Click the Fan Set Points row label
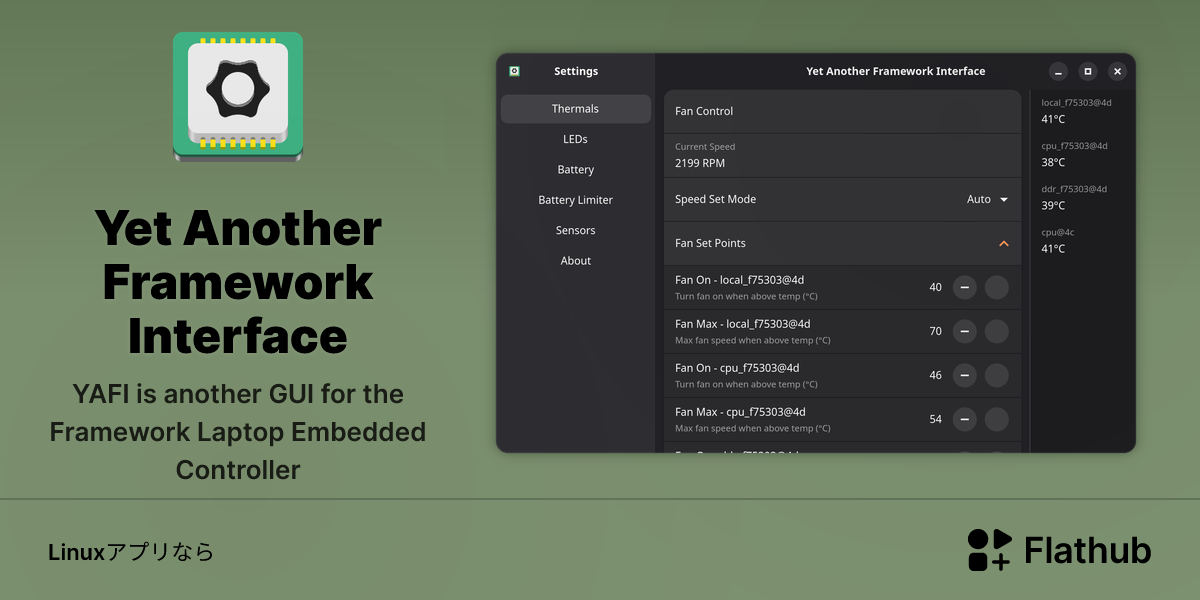This screenshot has height=600, width=1200. click(710, 243)
